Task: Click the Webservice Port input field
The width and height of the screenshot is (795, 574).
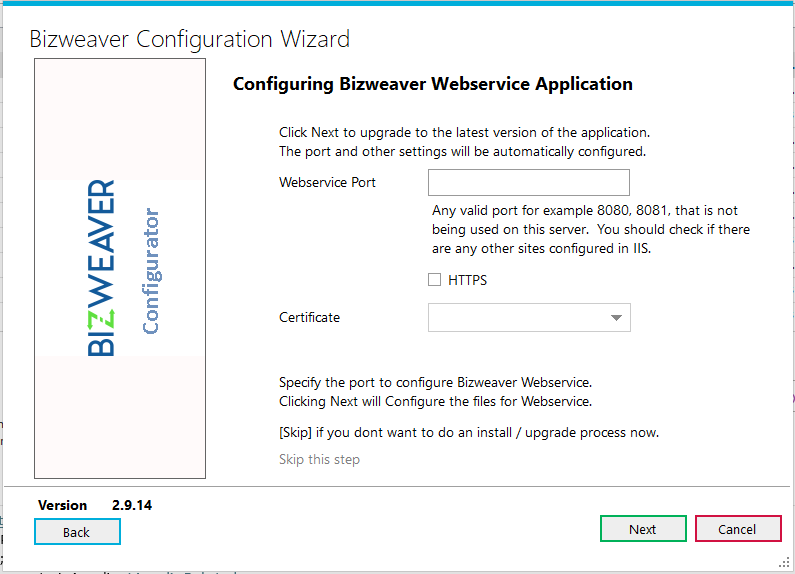Action: 529,183
